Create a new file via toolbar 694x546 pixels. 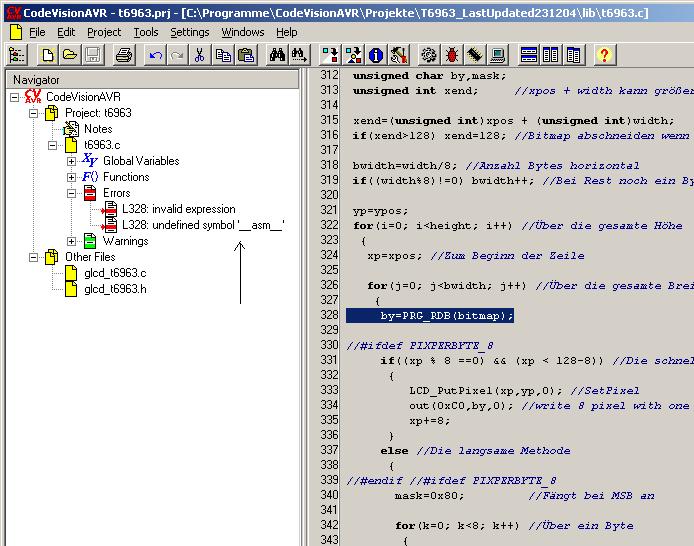click(47, 55)
